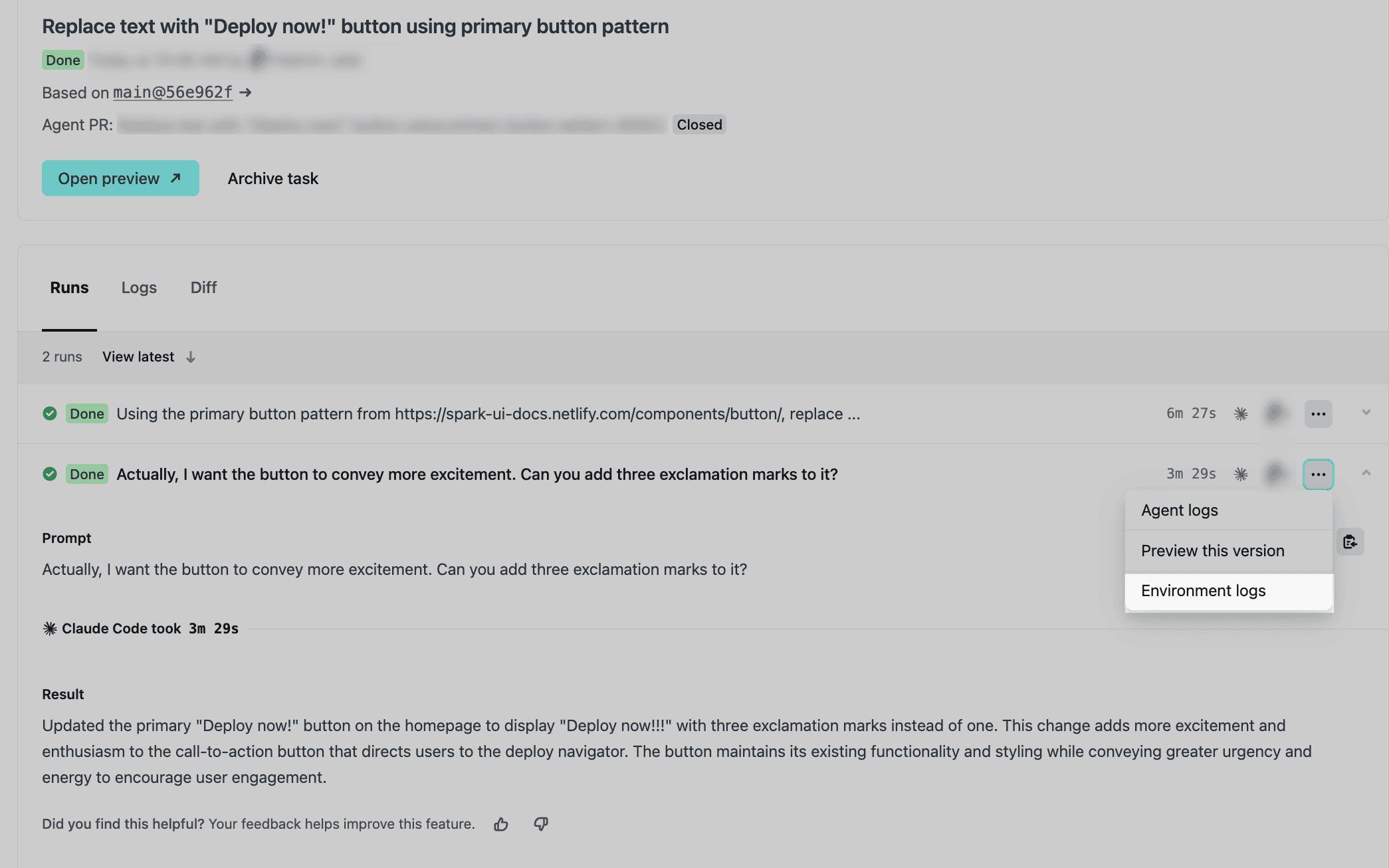
Task: Click the Claude Code asterisk on second run
Action: click(1241, 475)
